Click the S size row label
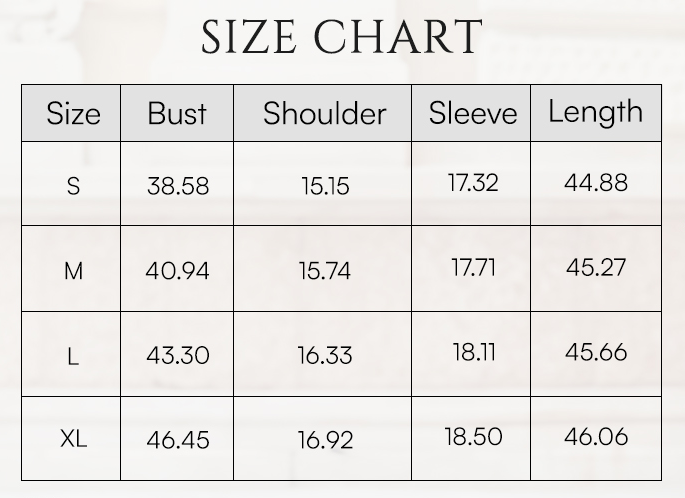685x498 pixels. (x=73, y=185)
